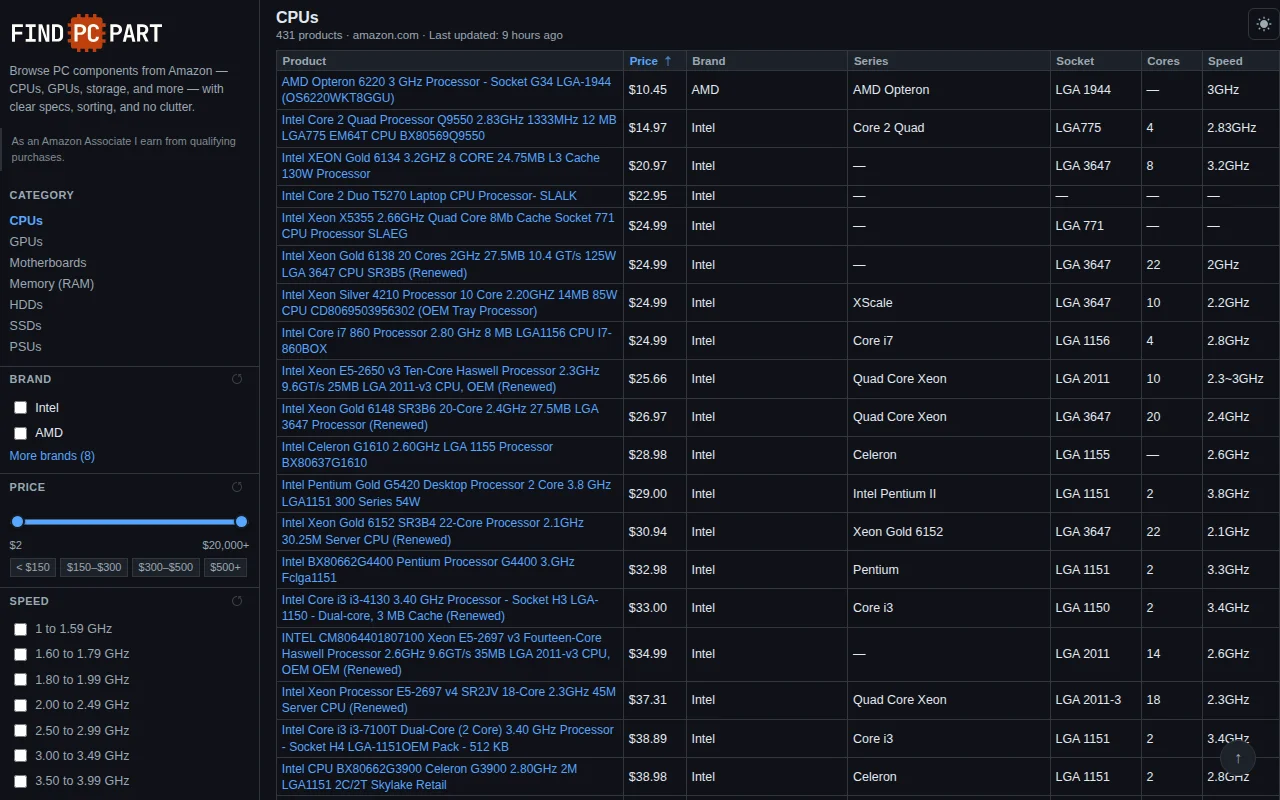Go to the SSDs category
Image resolution: width=1280 pixels, height=800 pixels.
click(x=26, y=326)
